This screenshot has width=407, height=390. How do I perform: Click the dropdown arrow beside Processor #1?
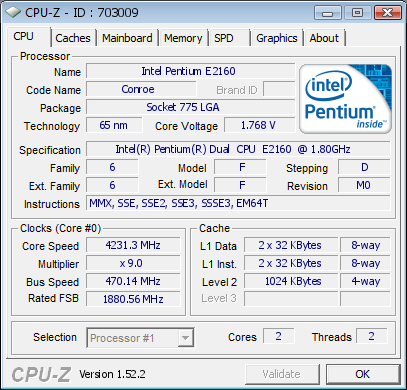(x=185, y=338)
